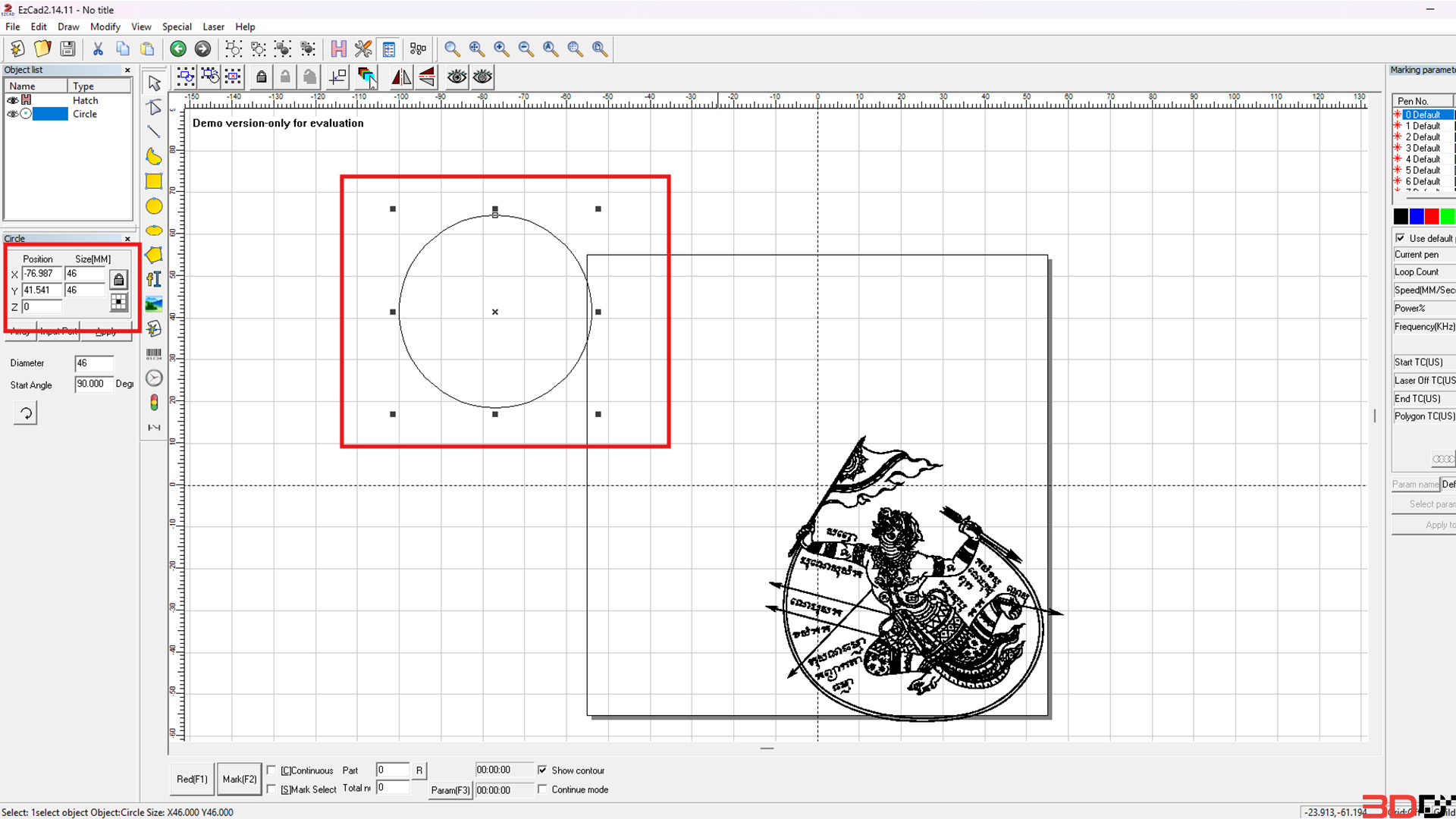Click the Diameter input field
1456x819 pixels.
tap(93, 363)
